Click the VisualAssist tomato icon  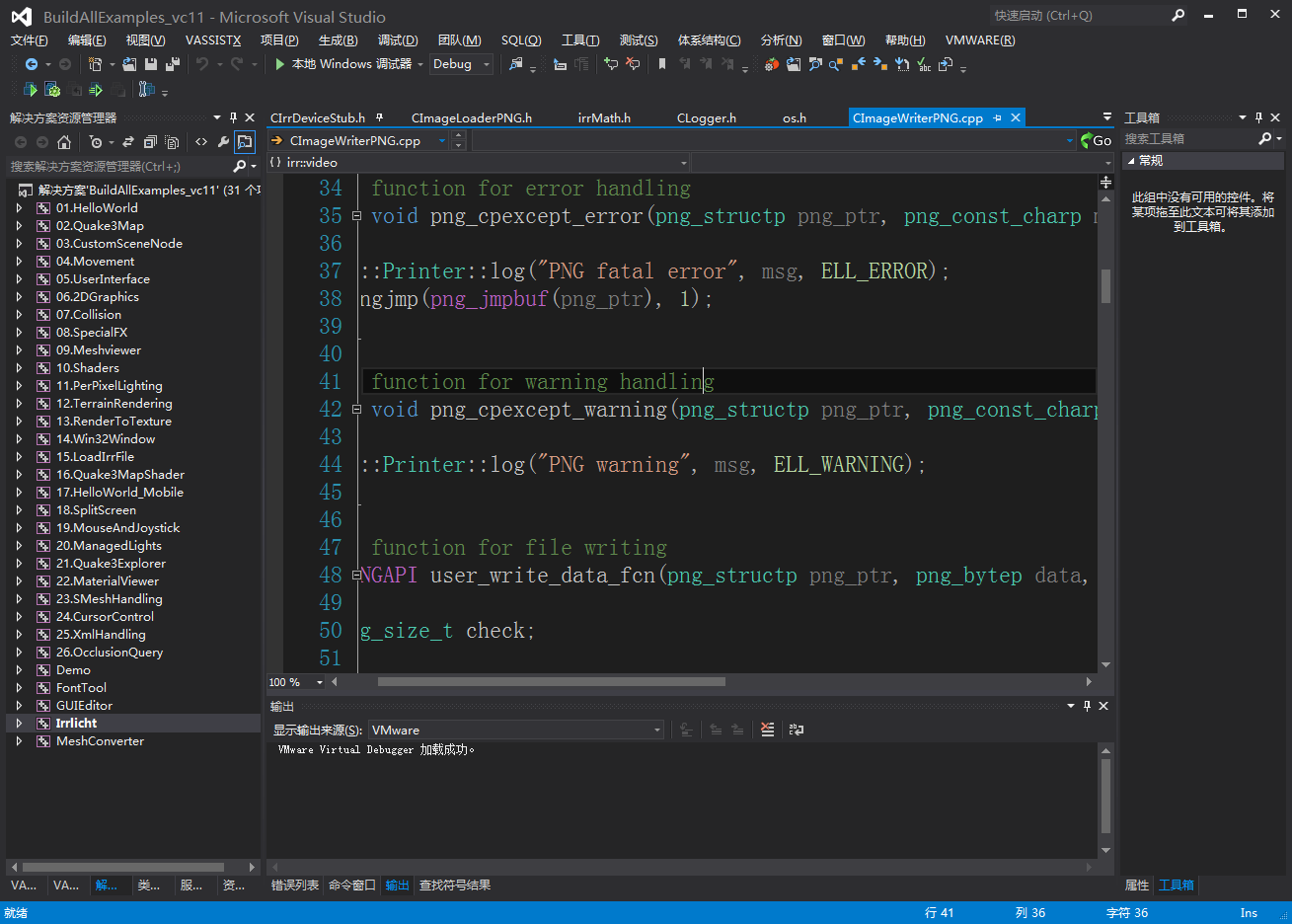point(772,64)
